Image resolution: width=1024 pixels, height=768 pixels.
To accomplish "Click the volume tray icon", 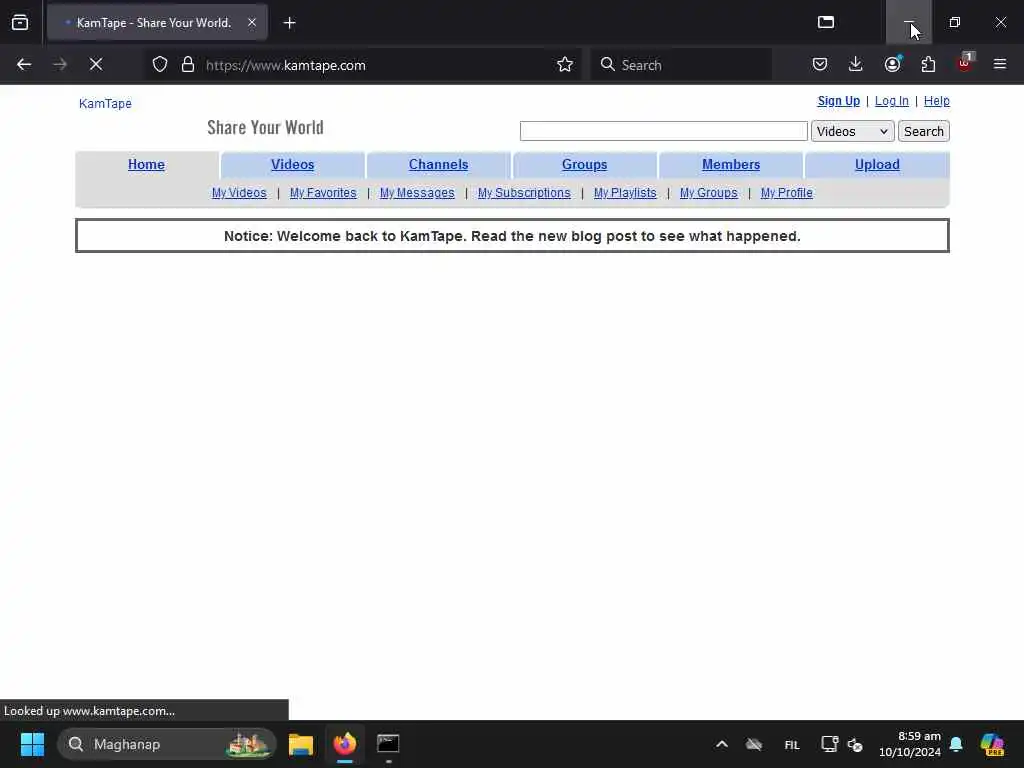I will click(855, 744).
